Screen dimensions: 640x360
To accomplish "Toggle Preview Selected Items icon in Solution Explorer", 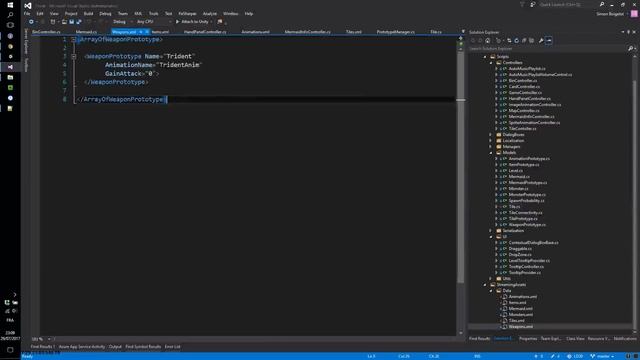I will click(549, 40).
